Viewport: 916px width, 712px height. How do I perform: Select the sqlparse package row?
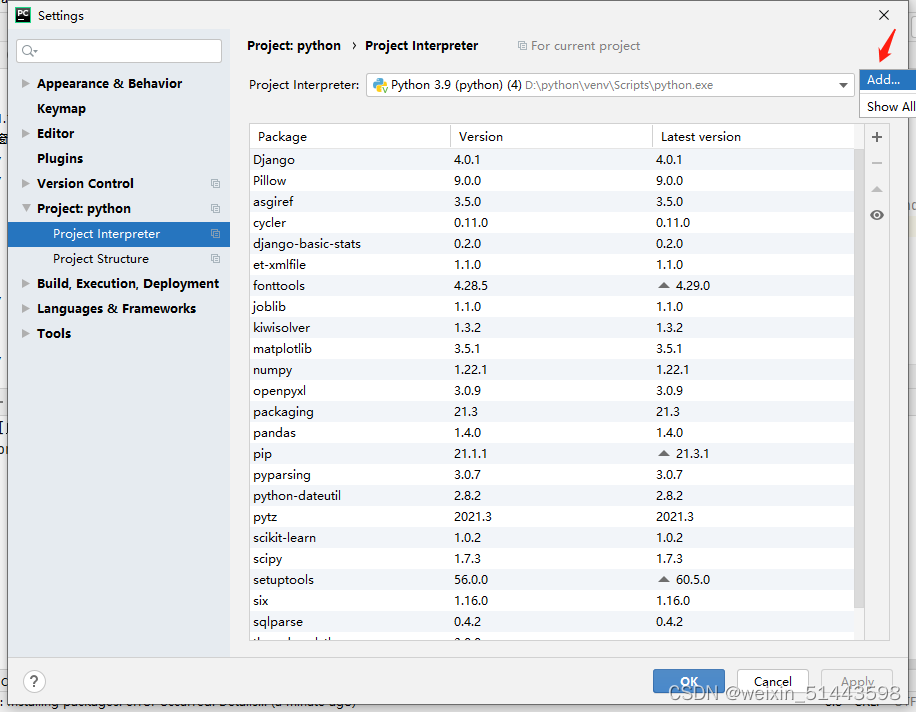[x=551, y=622]
